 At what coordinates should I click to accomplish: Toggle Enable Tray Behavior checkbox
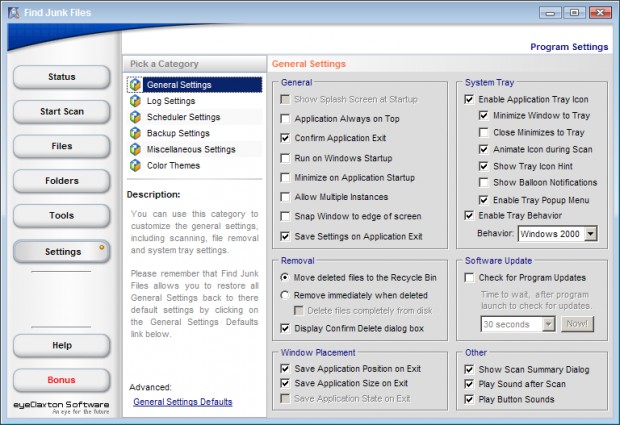click(469, 215)
